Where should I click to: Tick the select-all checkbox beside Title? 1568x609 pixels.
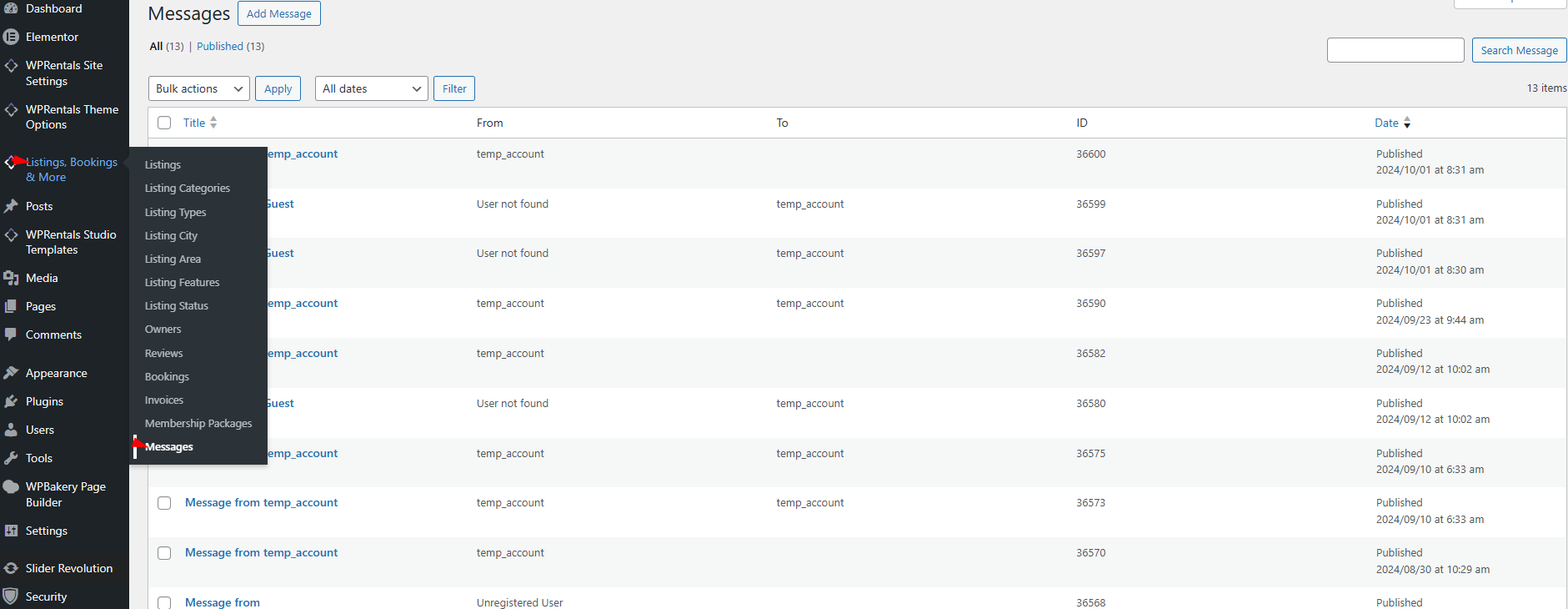[x=164, y=123]
